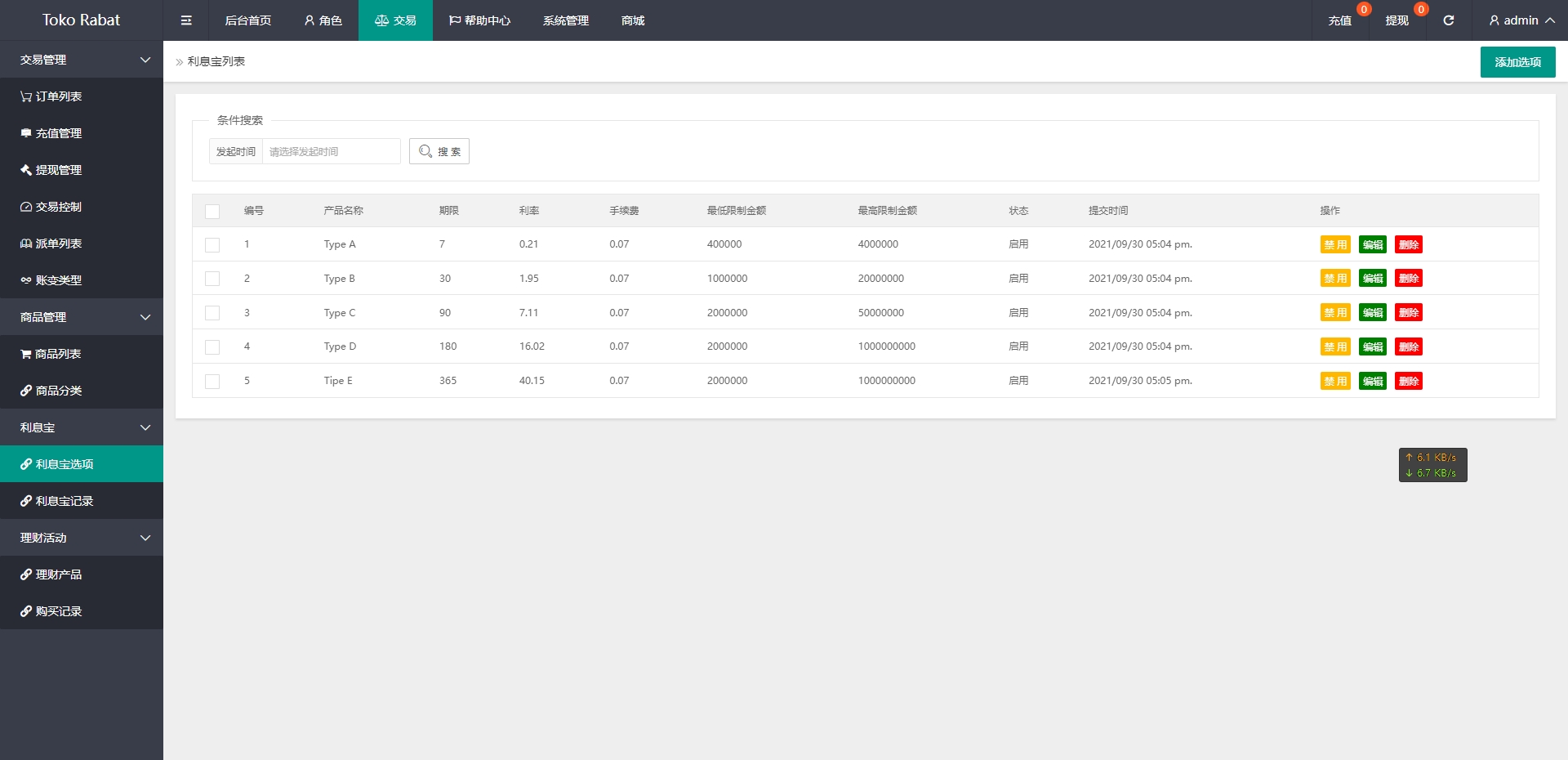
Task: Click the 添加选项 button
Action: pyautogui.click(x=1517, y=62)
